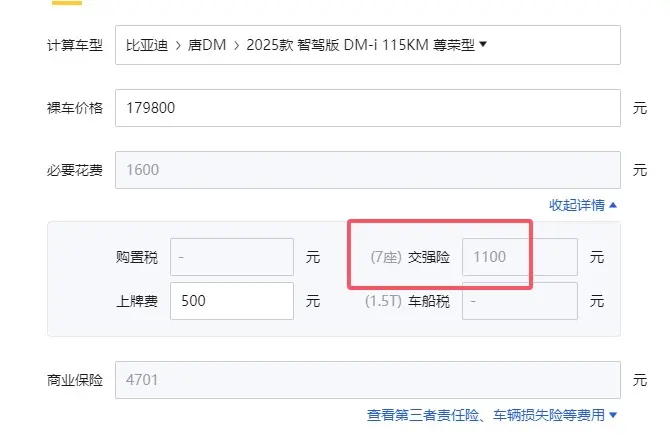Select 唐DM in the model breadcrumb
670x447 pixels.
(207, 45)
